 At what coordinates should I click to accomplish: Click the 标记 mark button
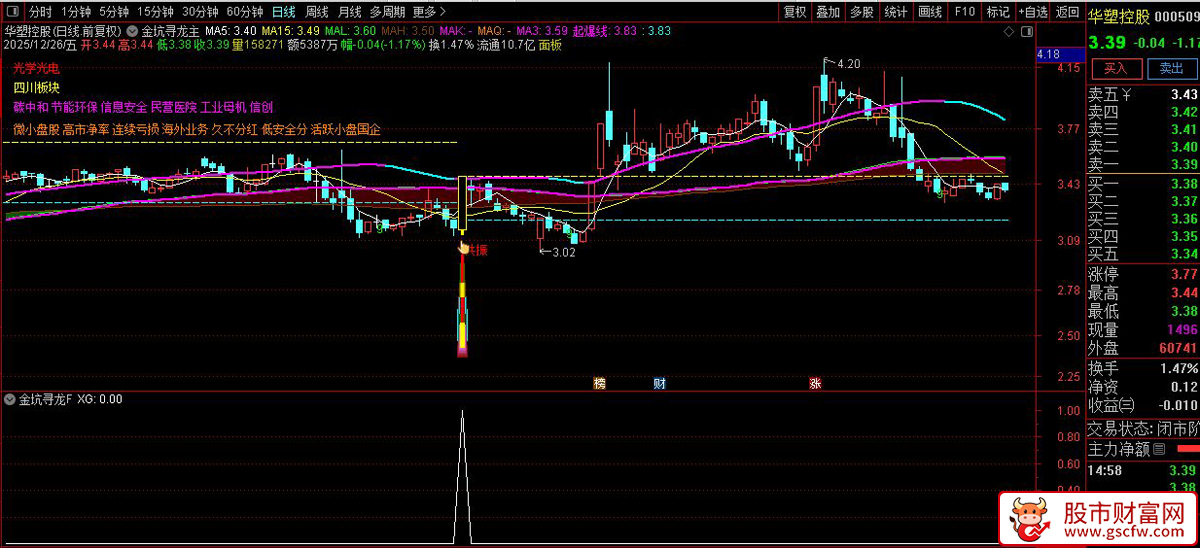pyautogui.click(x=997, y=12)
